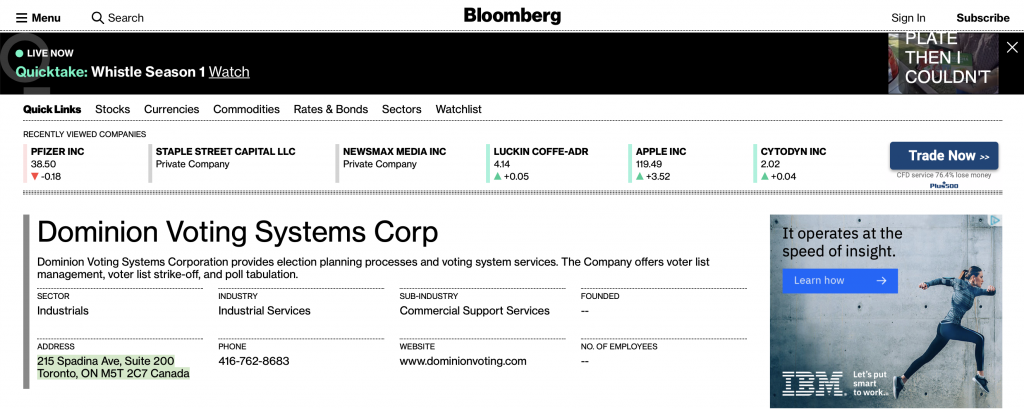Click the Plus500 logo under Trade Now

(944, 186)
